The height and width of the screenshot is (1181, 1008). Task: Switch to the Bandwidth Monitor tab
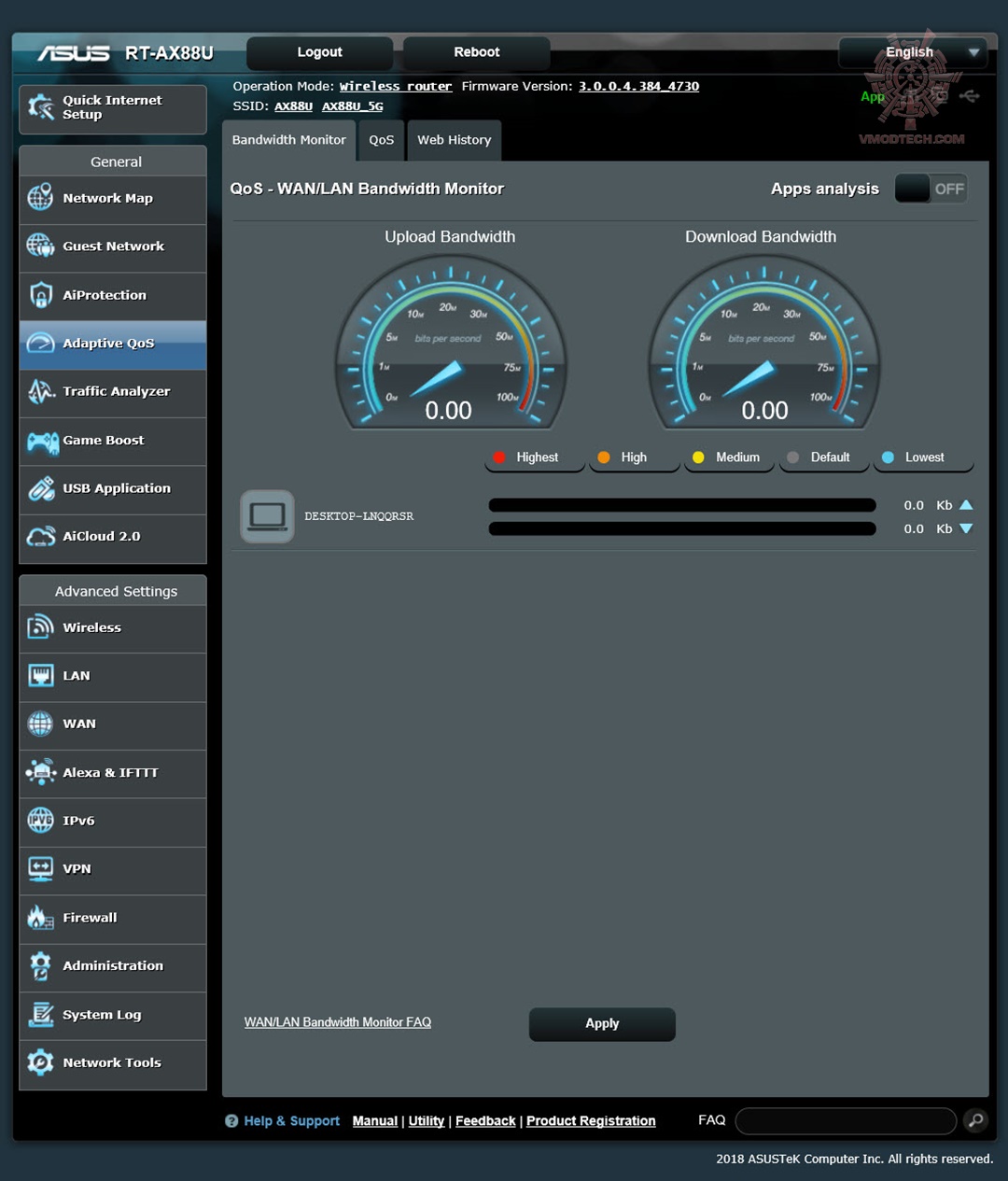288,140
